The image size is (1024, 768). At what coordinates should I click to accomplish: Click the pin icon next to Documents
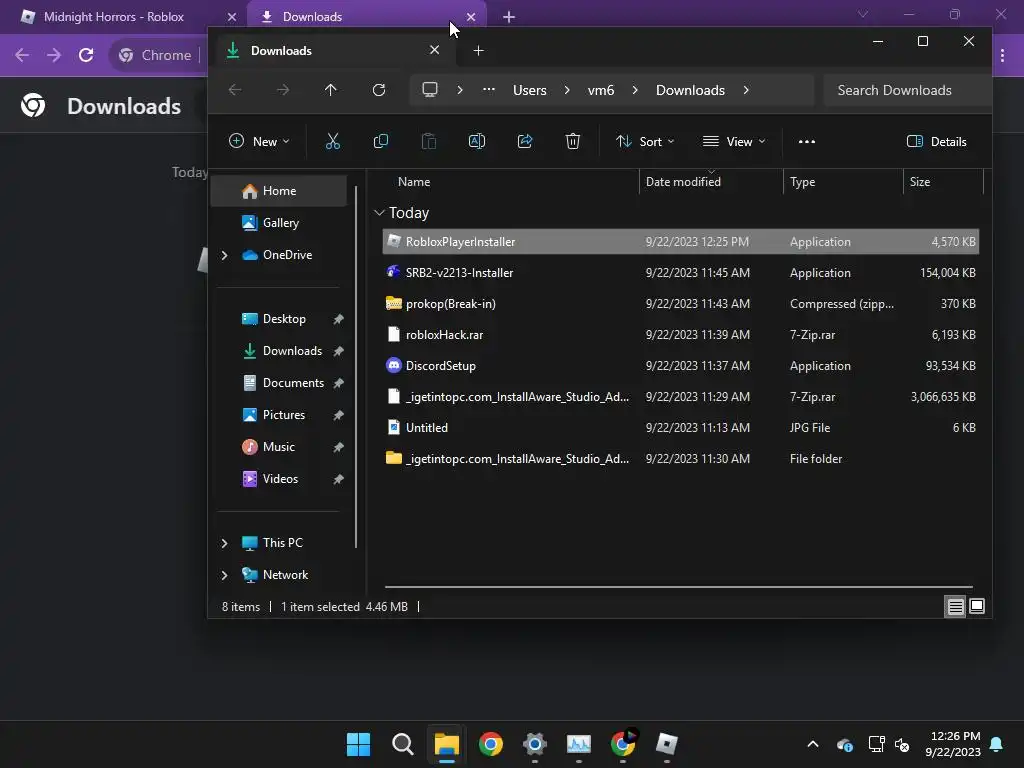tap(338, 383)
